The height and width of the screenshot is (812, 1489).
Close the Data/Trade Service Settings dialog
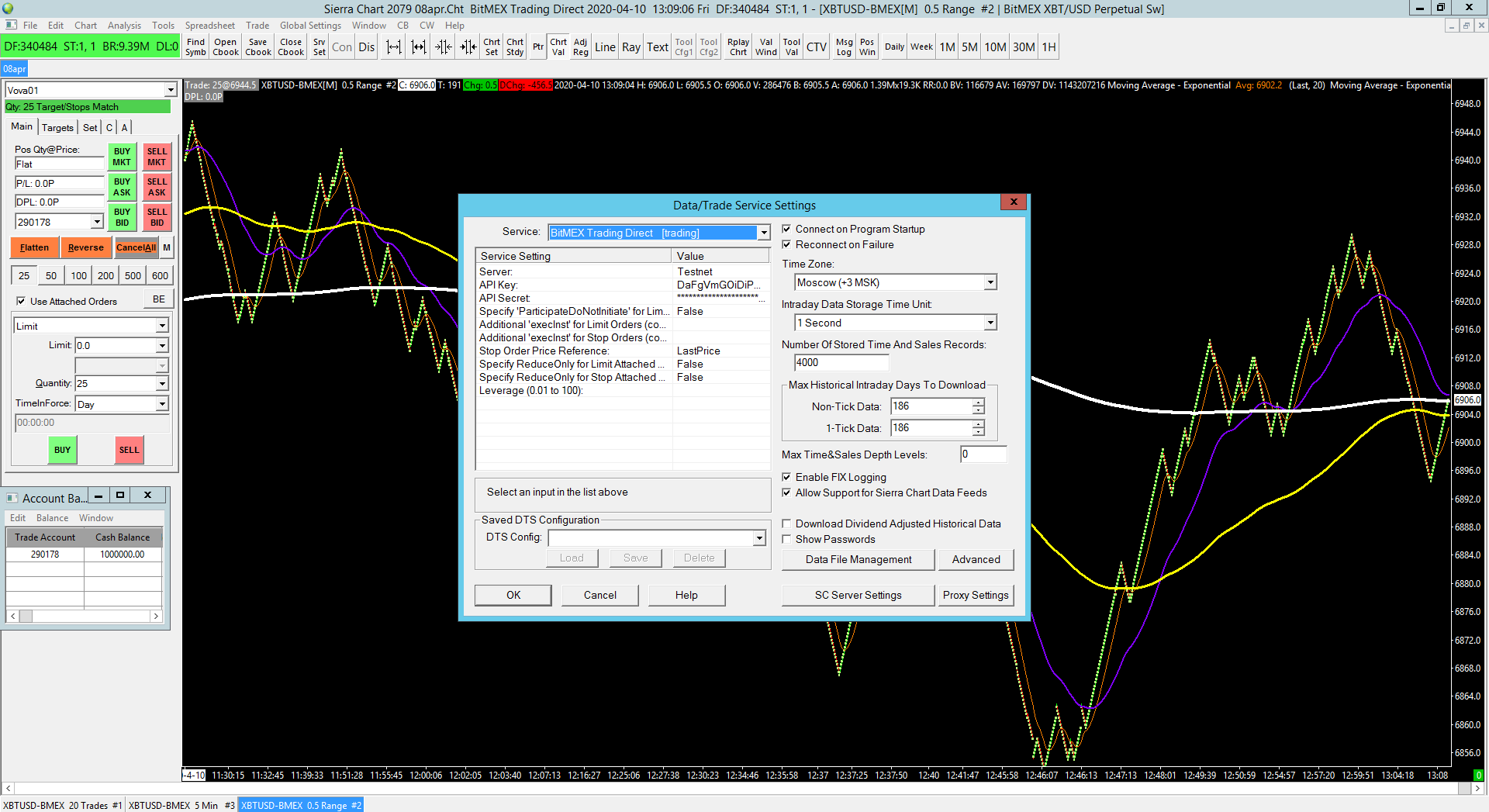click(1013, 202)
